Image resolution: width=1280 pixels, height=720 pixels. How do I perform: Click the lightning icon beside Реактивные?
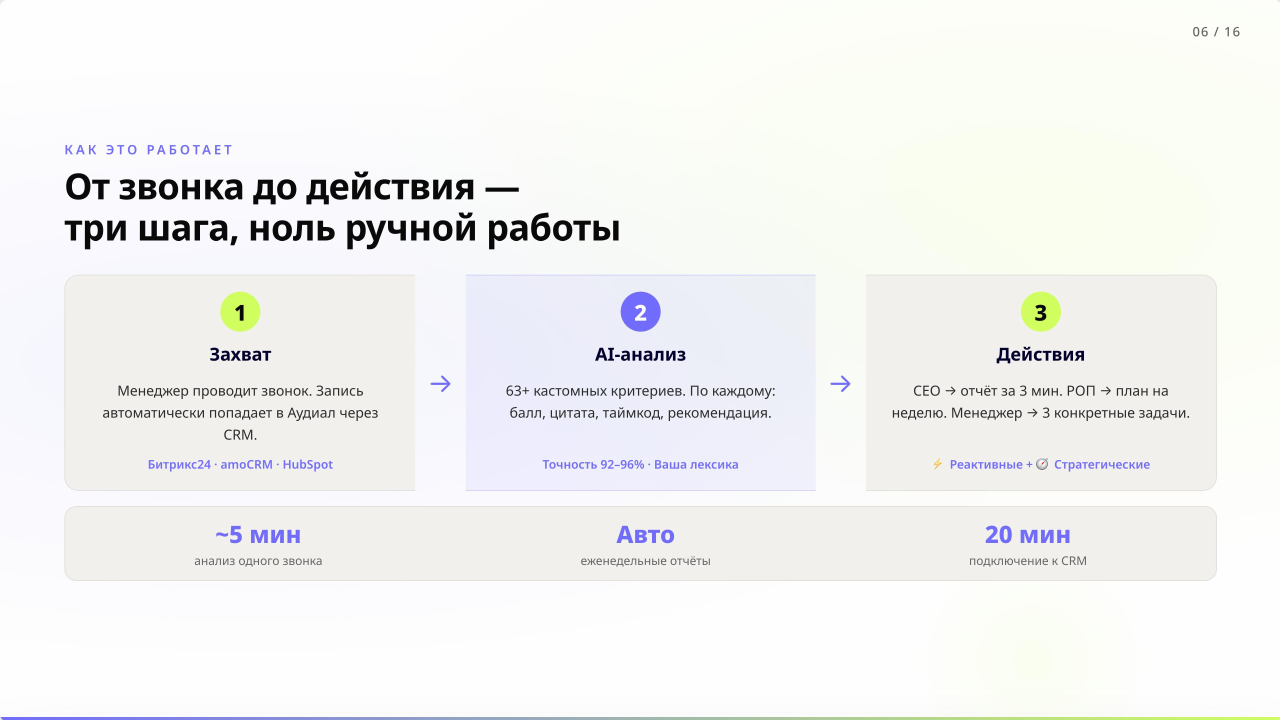coord(937,464)
